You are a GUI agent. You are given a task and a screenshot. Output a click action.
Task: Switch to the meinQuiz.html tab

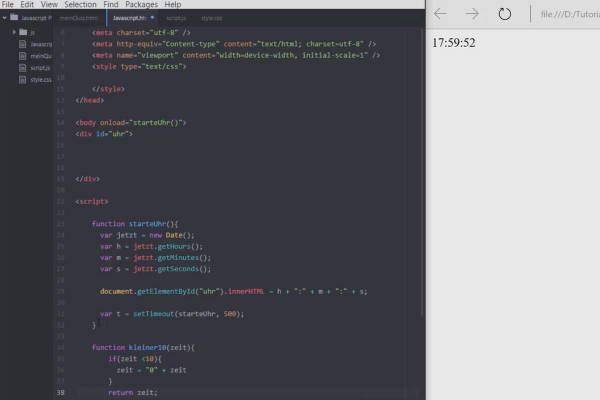(x=79, y=18)
